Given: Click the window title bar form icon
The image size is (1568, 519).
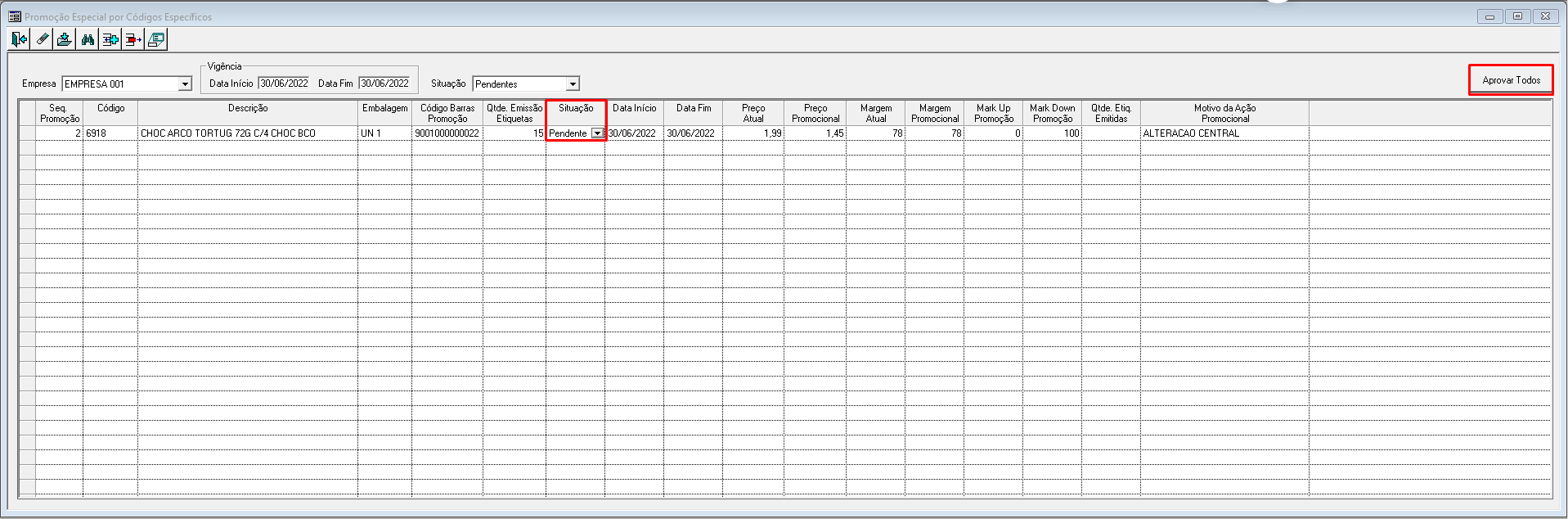Looking at the screenshot, I should pyautogui.click(x=15, y=16).
